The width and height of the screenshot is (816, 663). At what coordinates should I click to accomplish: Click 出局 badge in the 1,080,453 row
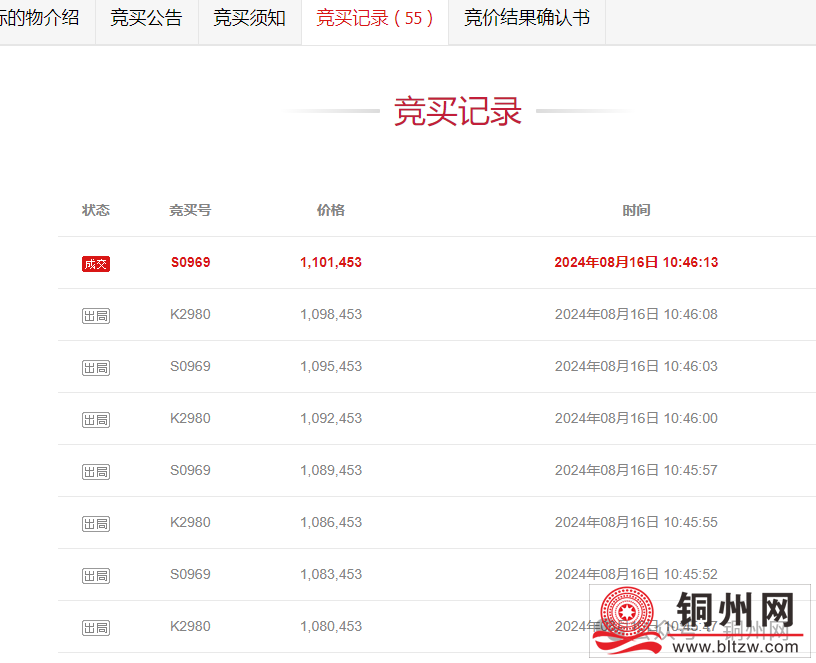[96, 628]
